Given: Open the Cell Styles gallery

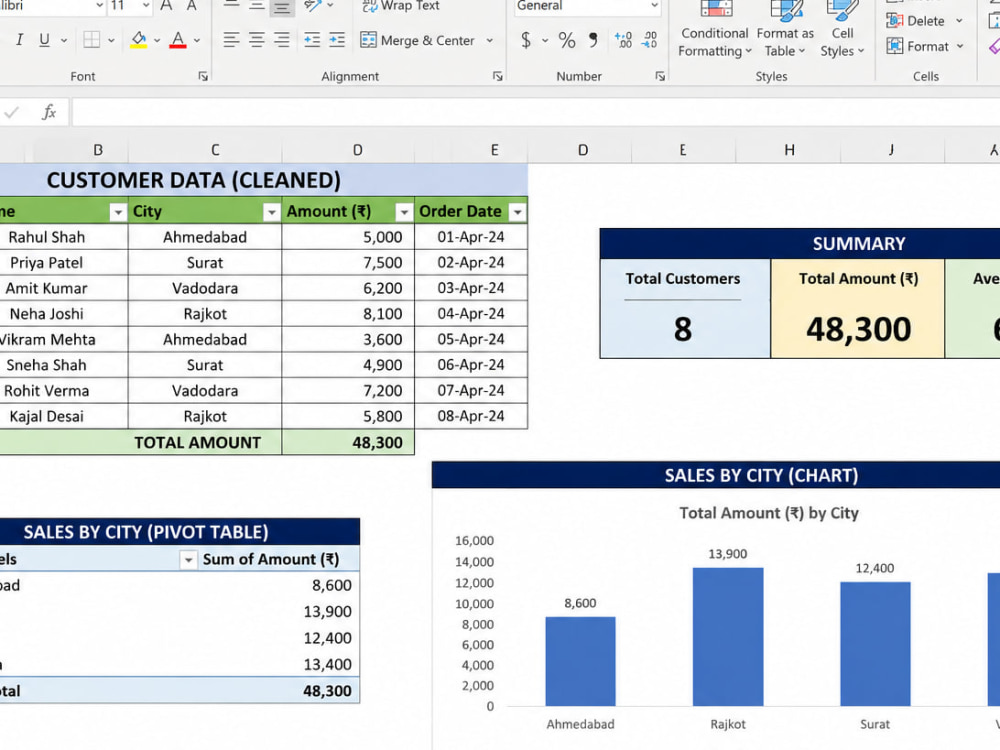Looking at the screenshot, I should (x=842, y=31).
